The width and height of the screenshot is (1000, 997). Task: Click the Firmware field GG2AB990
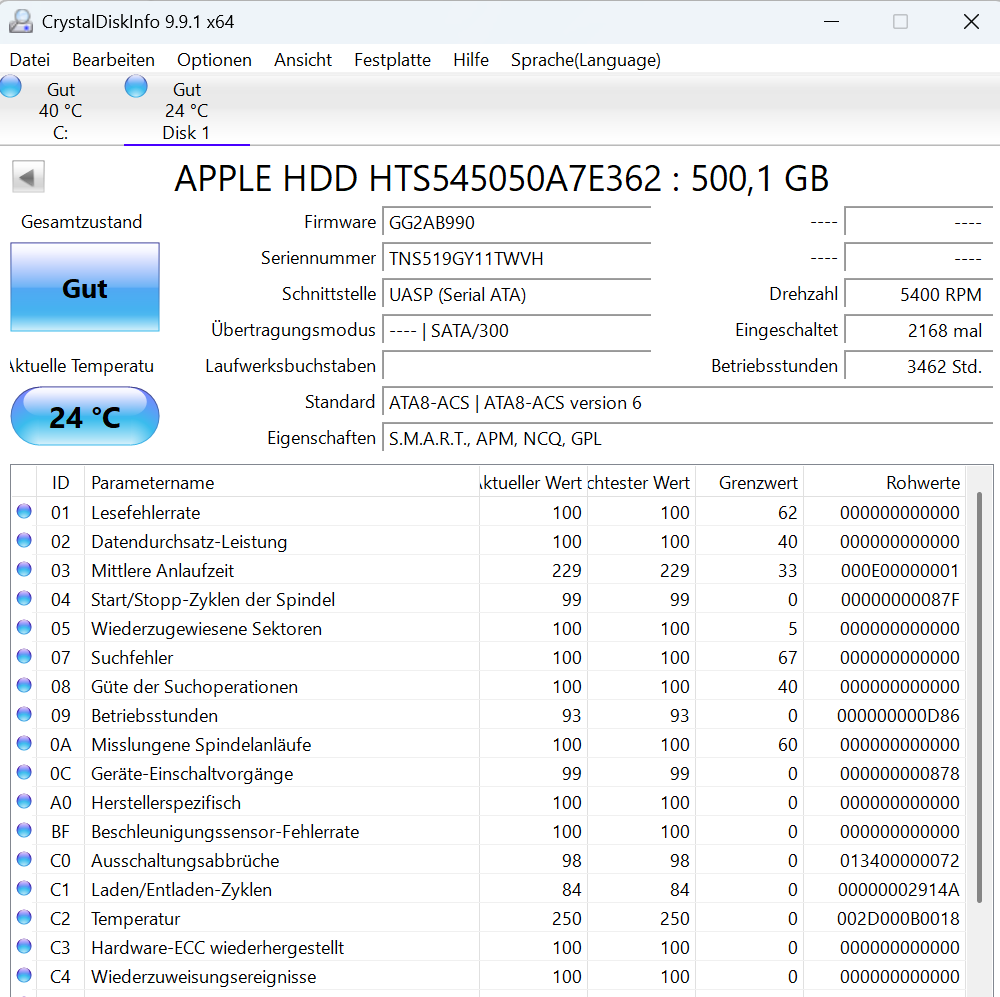[x=517, y=223]
